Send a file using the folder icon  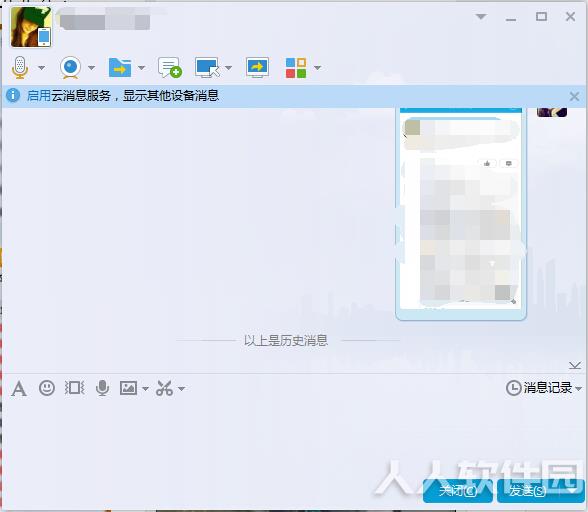[x=120, y=68]
